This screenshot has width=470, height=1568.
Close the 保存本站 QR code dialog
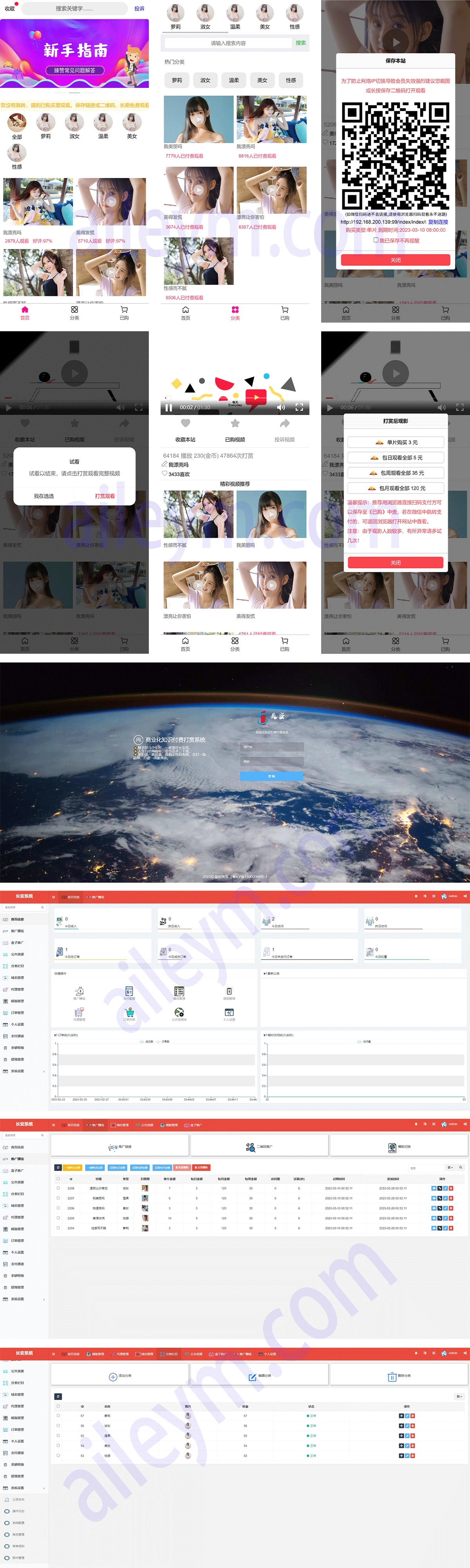click(395, 260)
